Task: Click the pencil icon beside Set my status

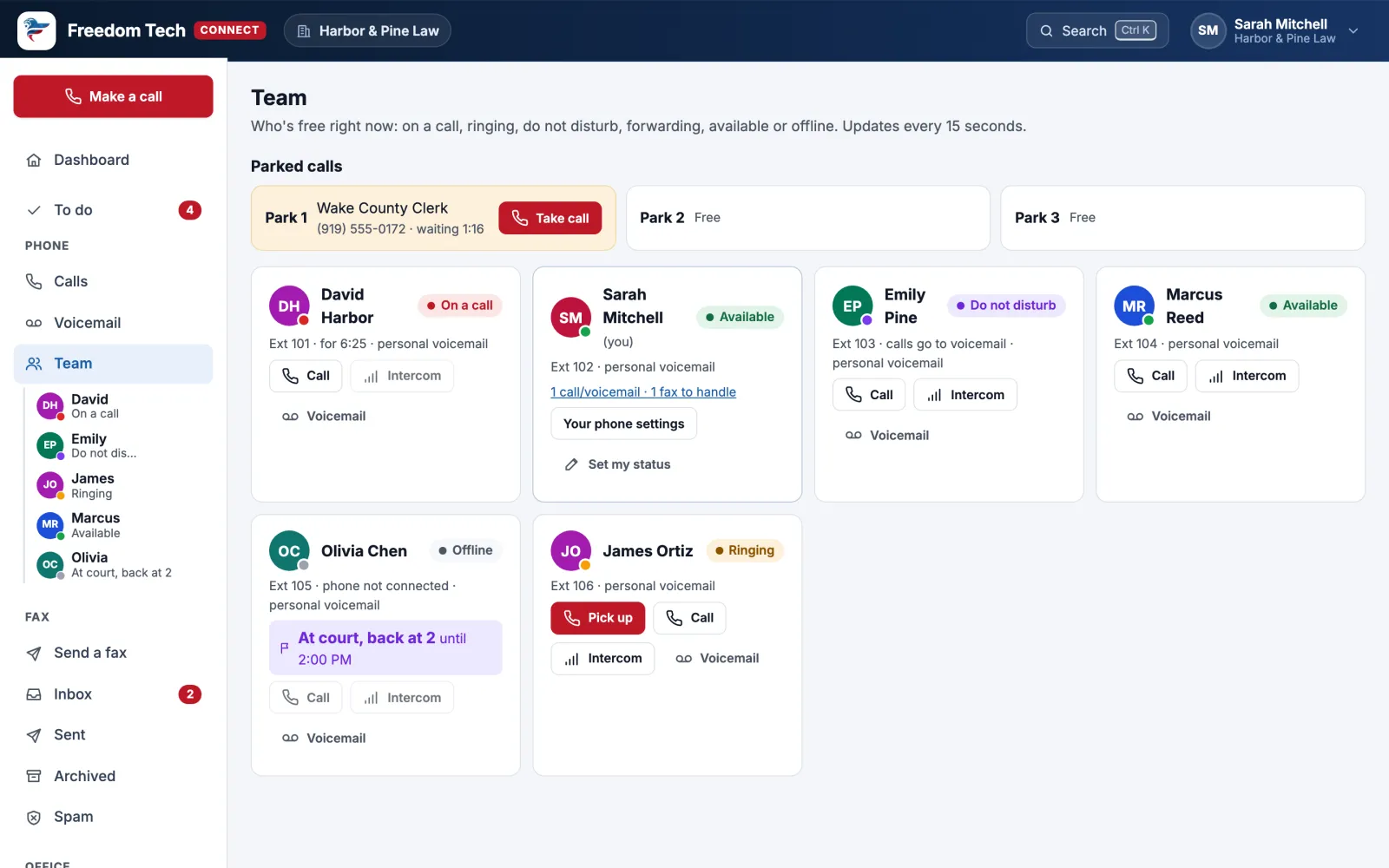Action: (x=571, y=465)
